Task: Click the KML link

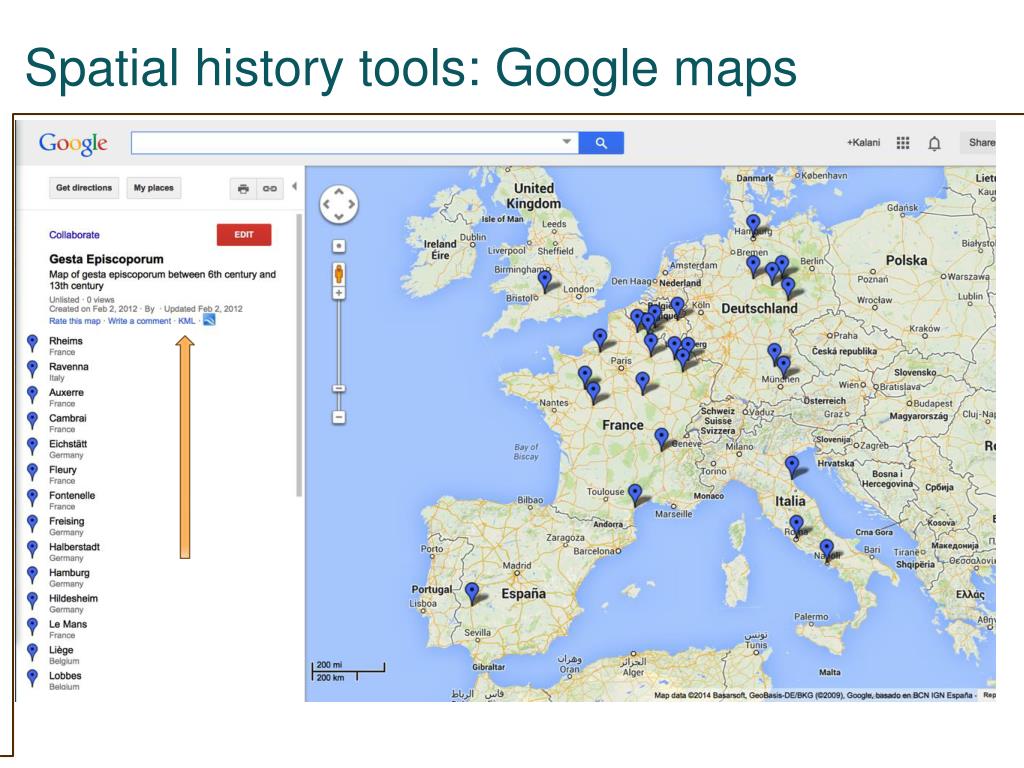Action: 187,321
